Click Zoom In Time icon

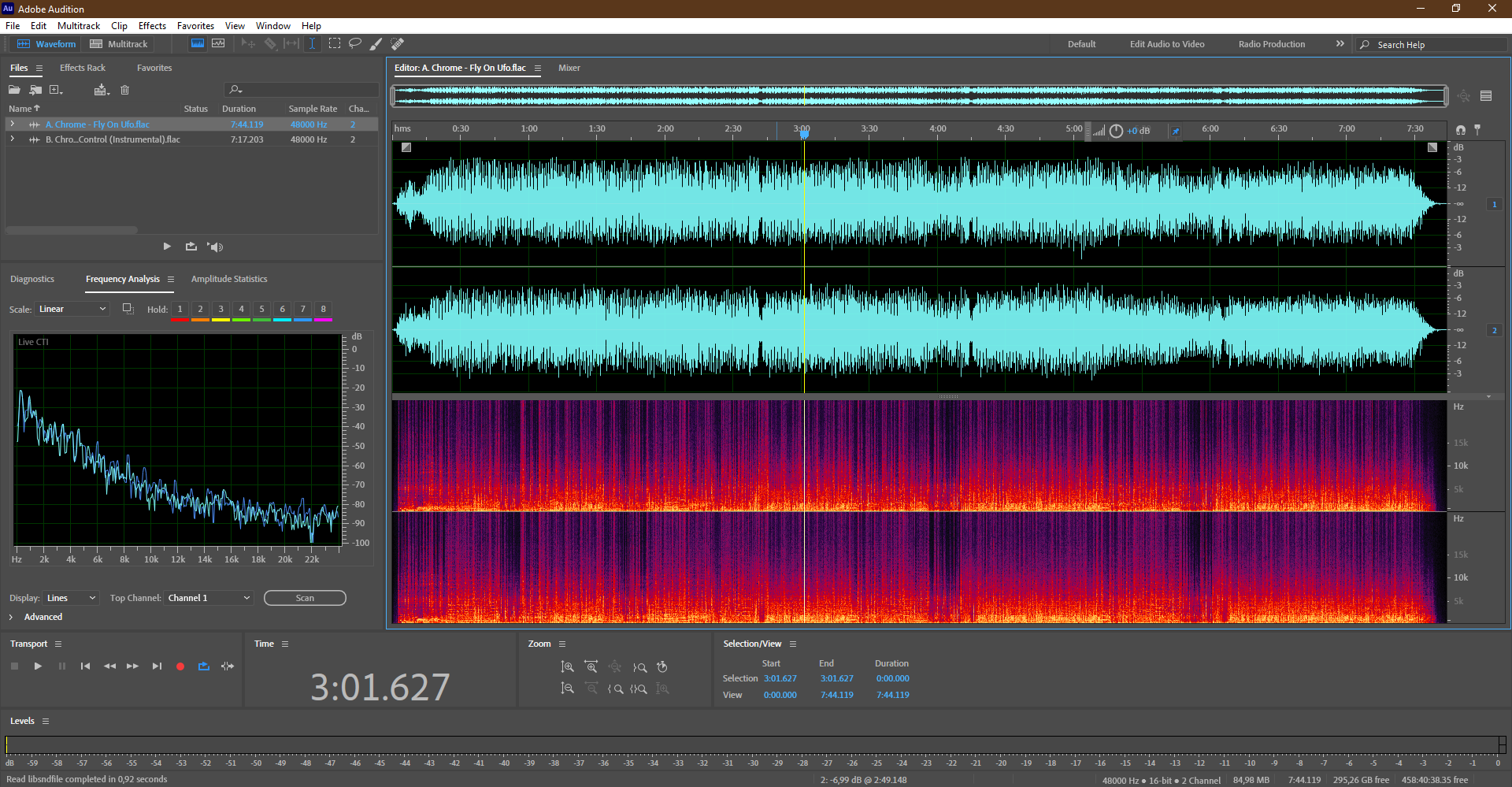[591, 667]
